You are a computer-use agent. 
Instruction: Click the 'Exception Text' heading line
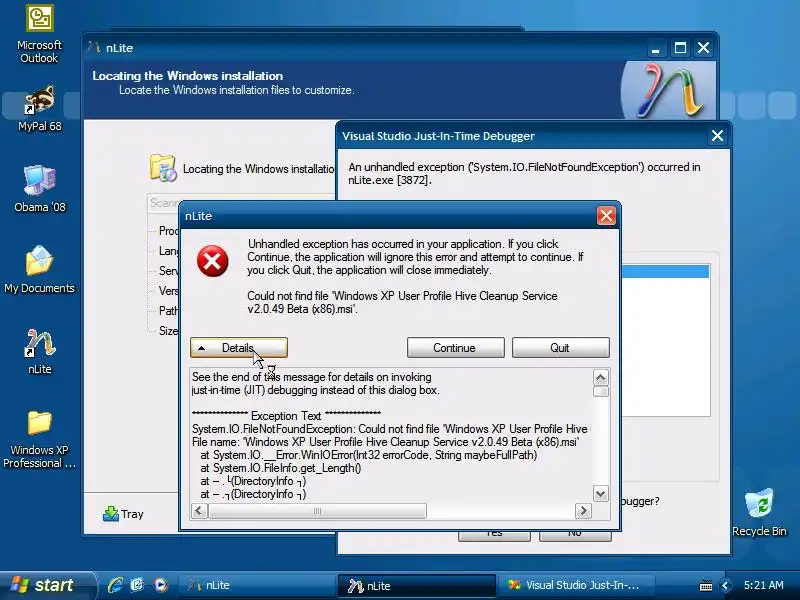tap(286, 415)
